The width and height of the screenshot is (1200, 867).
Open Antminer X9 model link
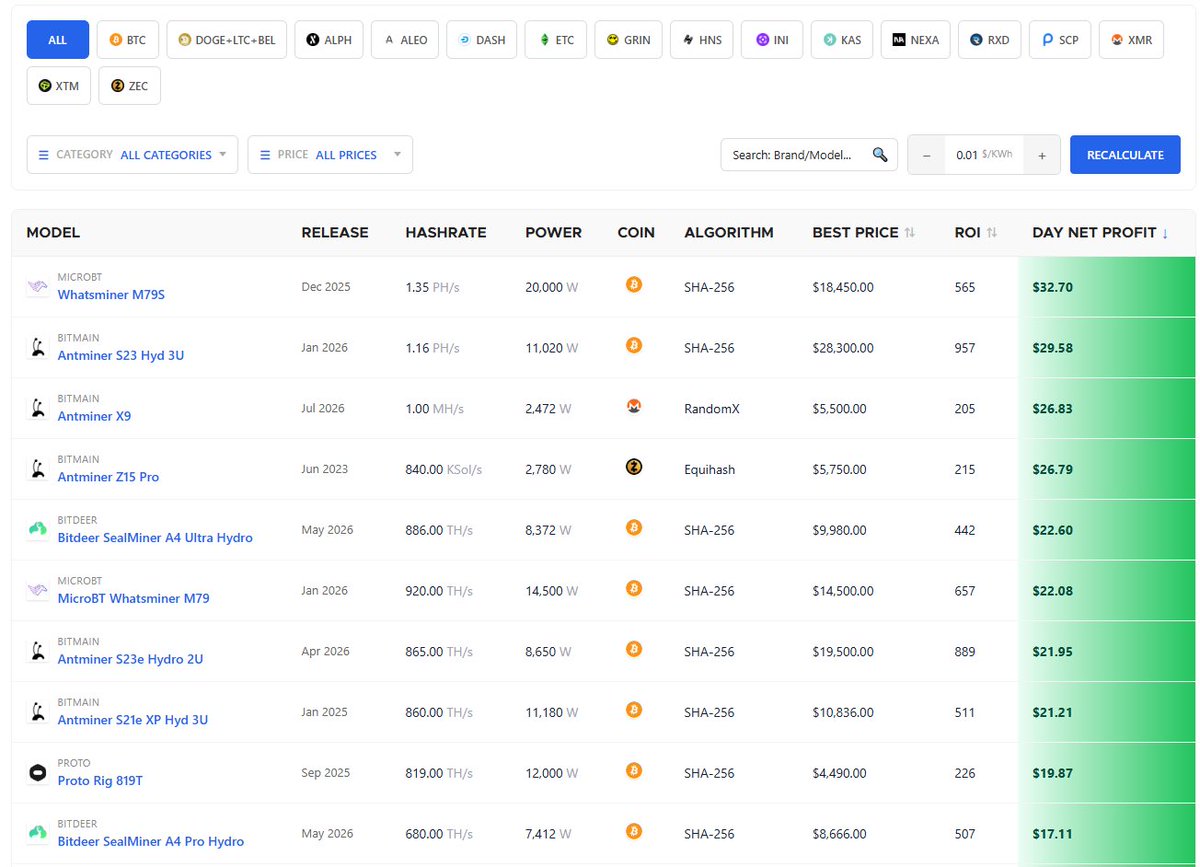click(94, 416)
